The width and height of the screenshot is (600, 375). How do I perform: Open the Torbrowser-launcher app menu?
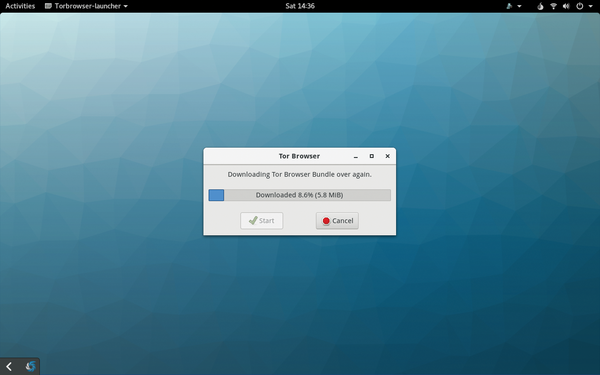pos(86,6)
